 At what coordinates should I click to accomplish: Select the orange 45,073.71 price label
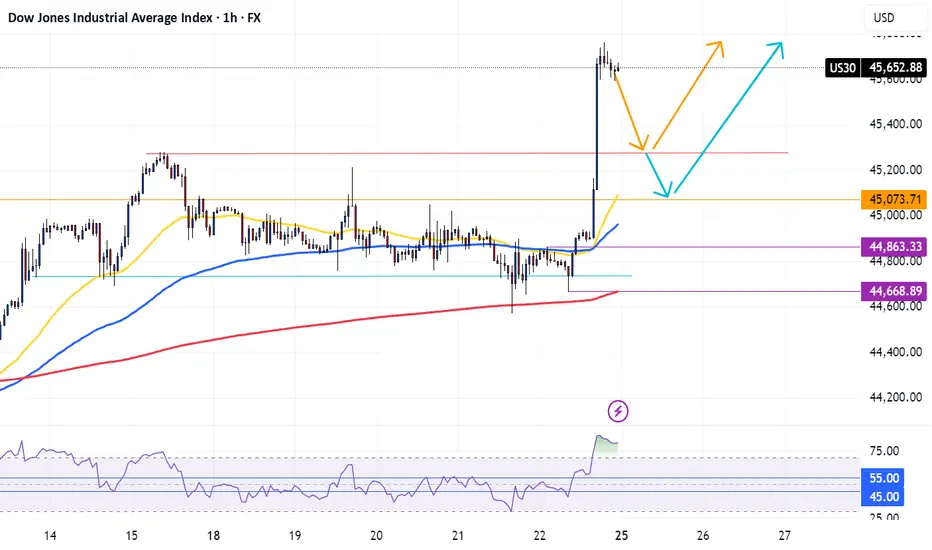coord(893,199)
